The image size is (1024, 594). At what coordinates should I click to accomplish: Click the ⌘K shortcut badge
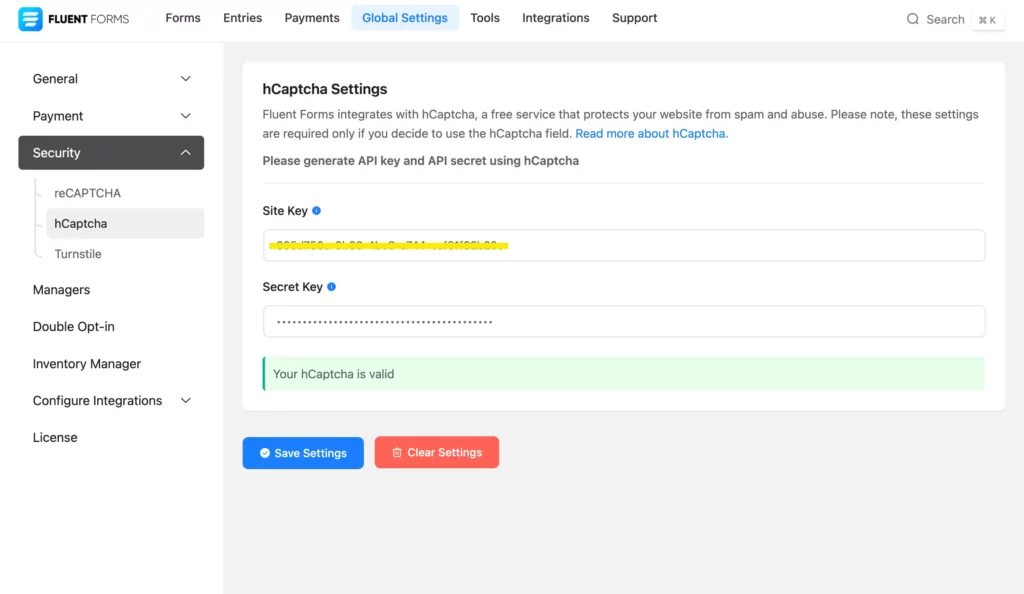[x=987, y=20]
